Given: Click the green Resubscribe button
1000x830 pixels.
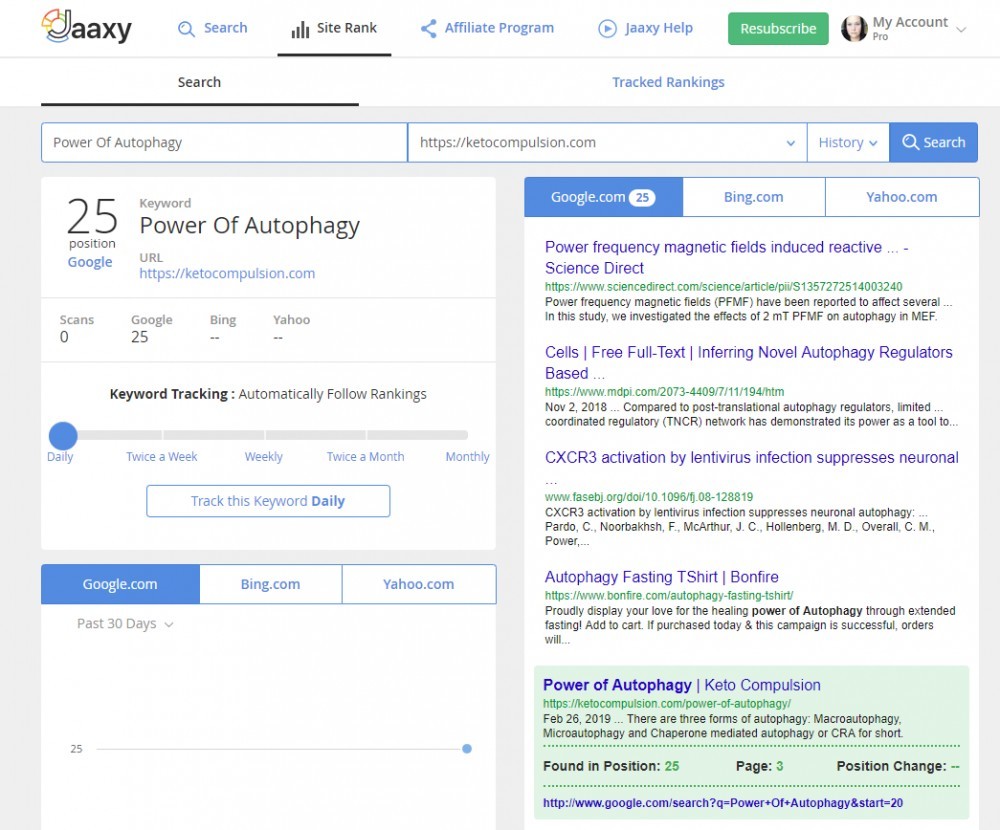Looking at the screenshot, I should coord(778,29).
